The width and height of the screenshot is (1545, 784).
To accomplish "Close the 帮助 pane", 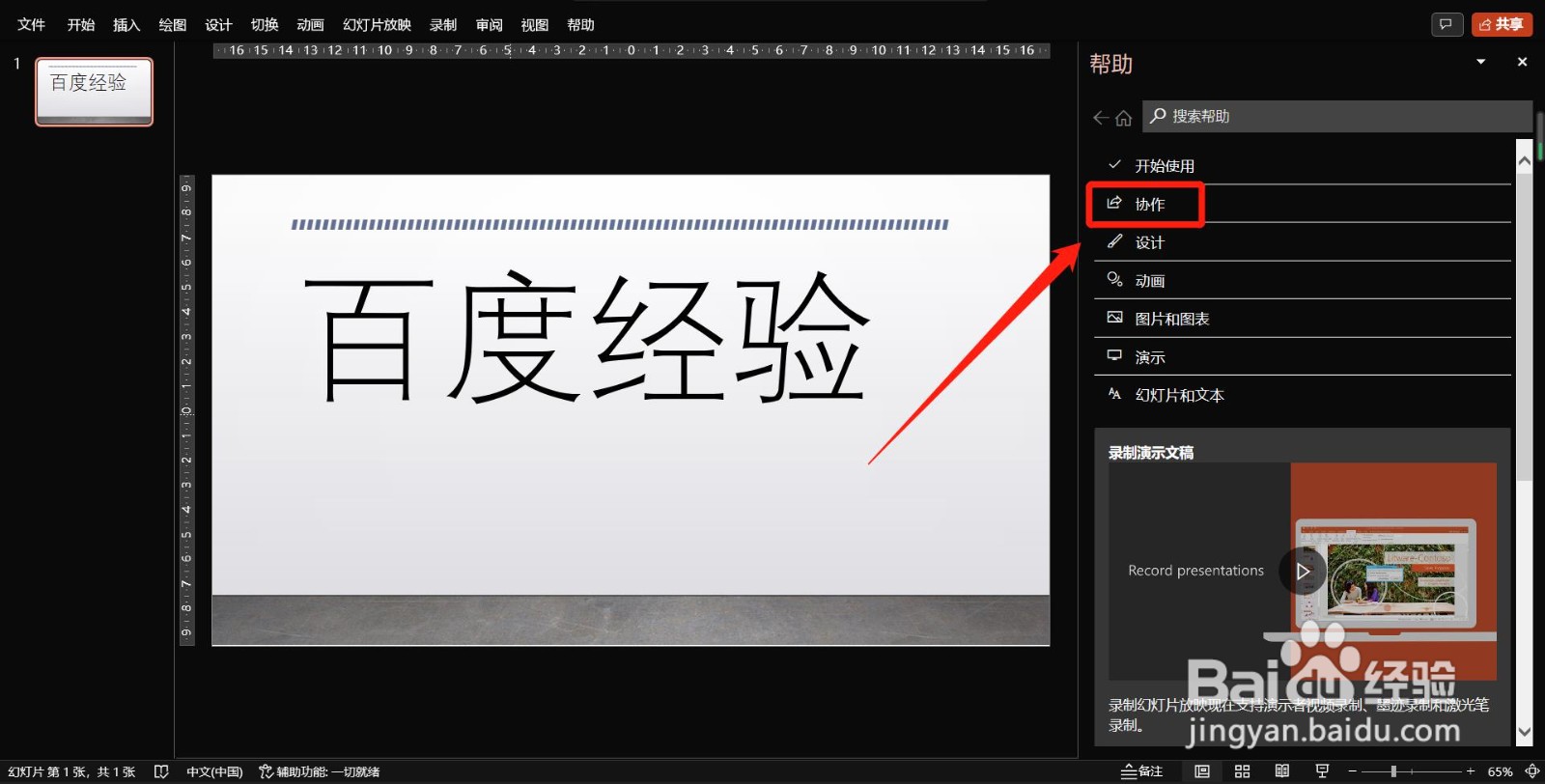I will pos(1523,62).
